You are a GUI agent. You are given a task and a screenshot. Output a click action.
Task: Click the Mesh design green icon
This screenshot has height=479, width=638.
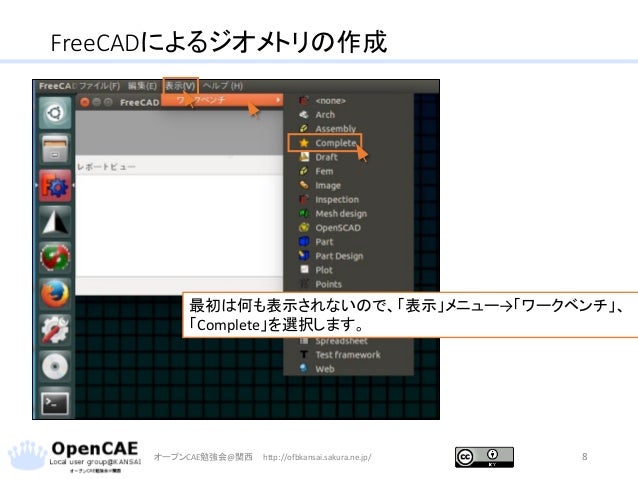coord(304,213)
